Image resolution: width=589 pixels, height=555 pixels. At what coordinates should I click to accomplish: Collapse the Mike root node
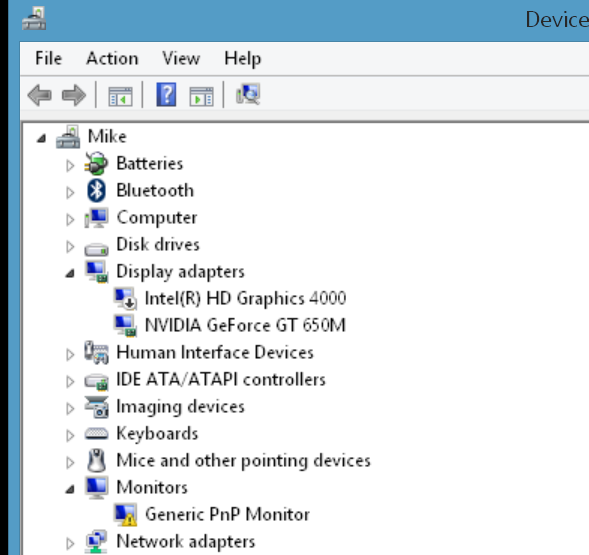[41, 139]
